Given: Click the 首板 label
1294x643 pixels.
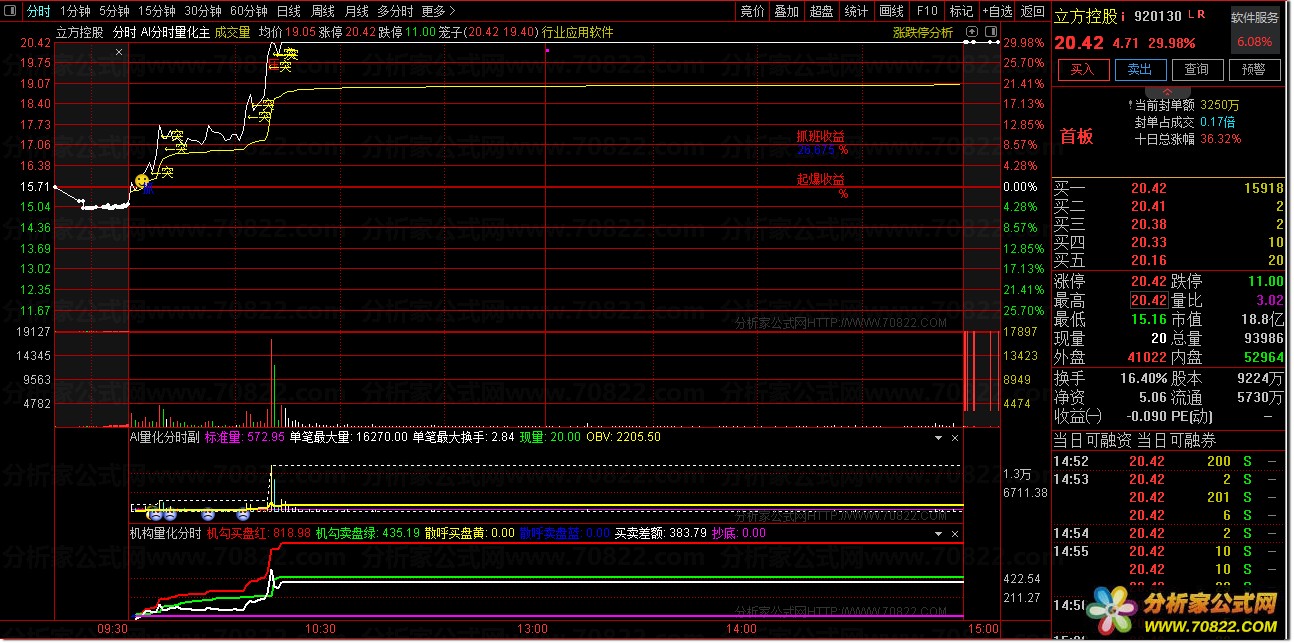Looking at the screenshot, I should (1077, 137).
